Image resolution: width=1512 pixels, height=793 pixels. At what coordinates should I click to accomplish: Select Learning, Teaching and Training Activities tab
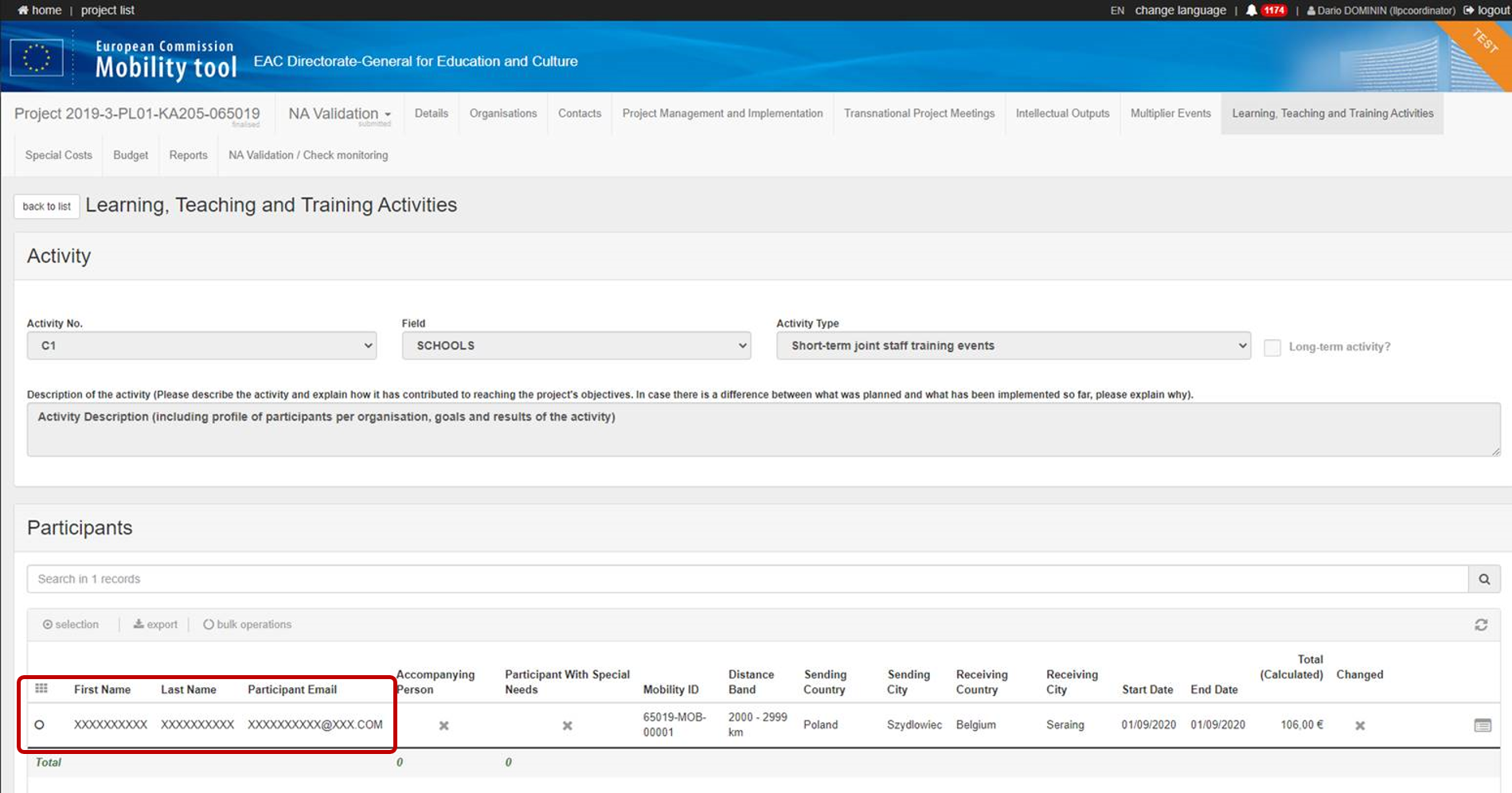(1333, 114)
